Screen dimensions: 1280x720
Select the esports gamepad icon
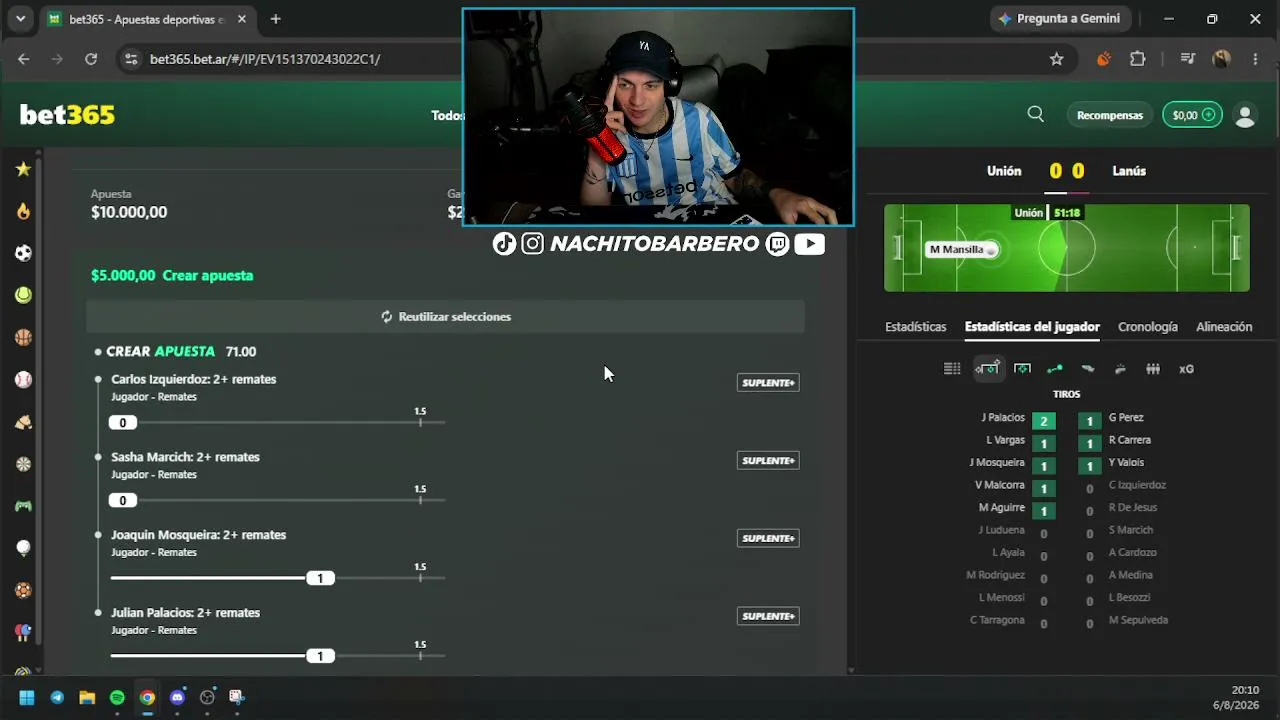coord(23,506)
